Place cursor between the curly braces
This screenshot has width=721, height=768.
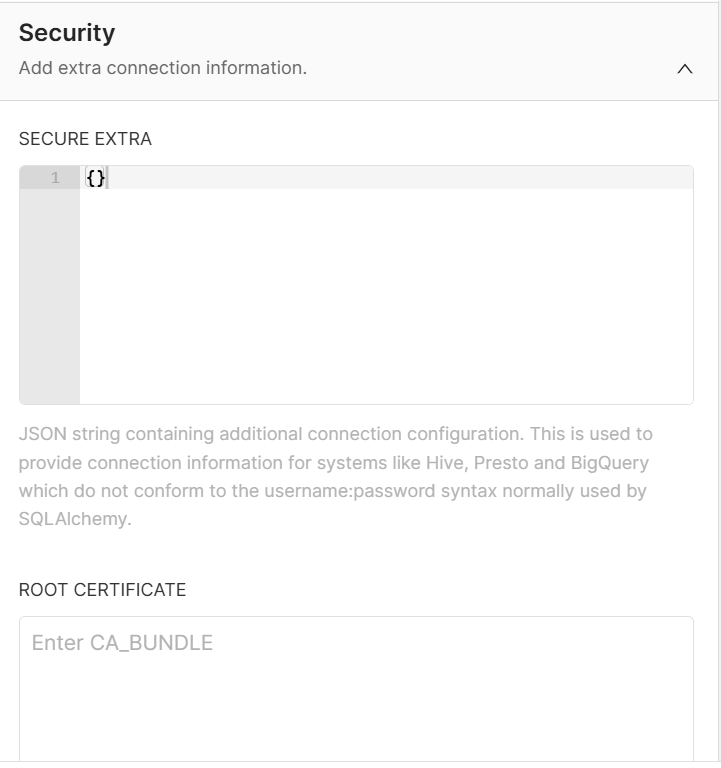click(96, 178)
